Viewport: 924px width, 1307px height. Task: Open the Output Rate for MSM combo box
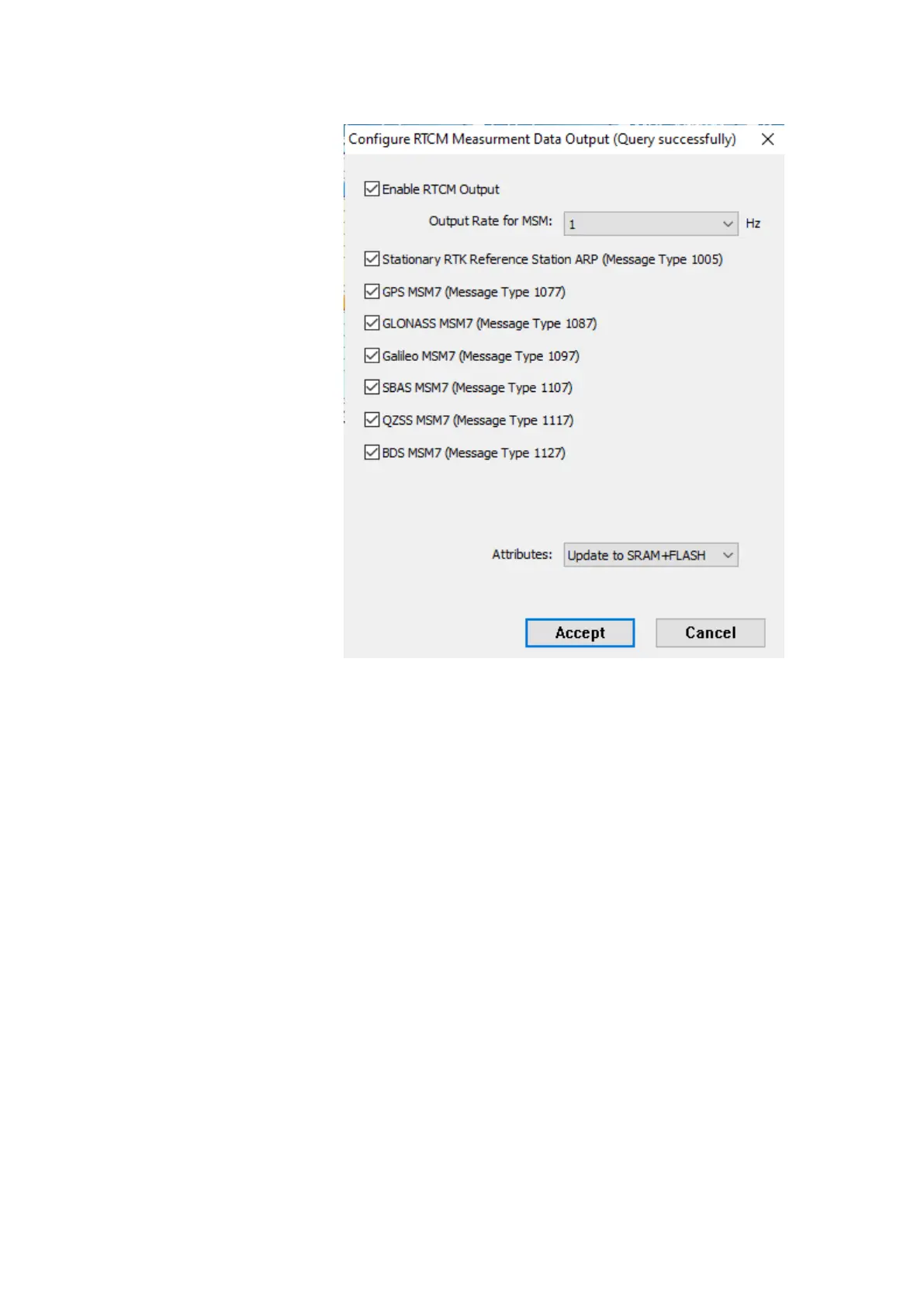click(x=650, y=224)
